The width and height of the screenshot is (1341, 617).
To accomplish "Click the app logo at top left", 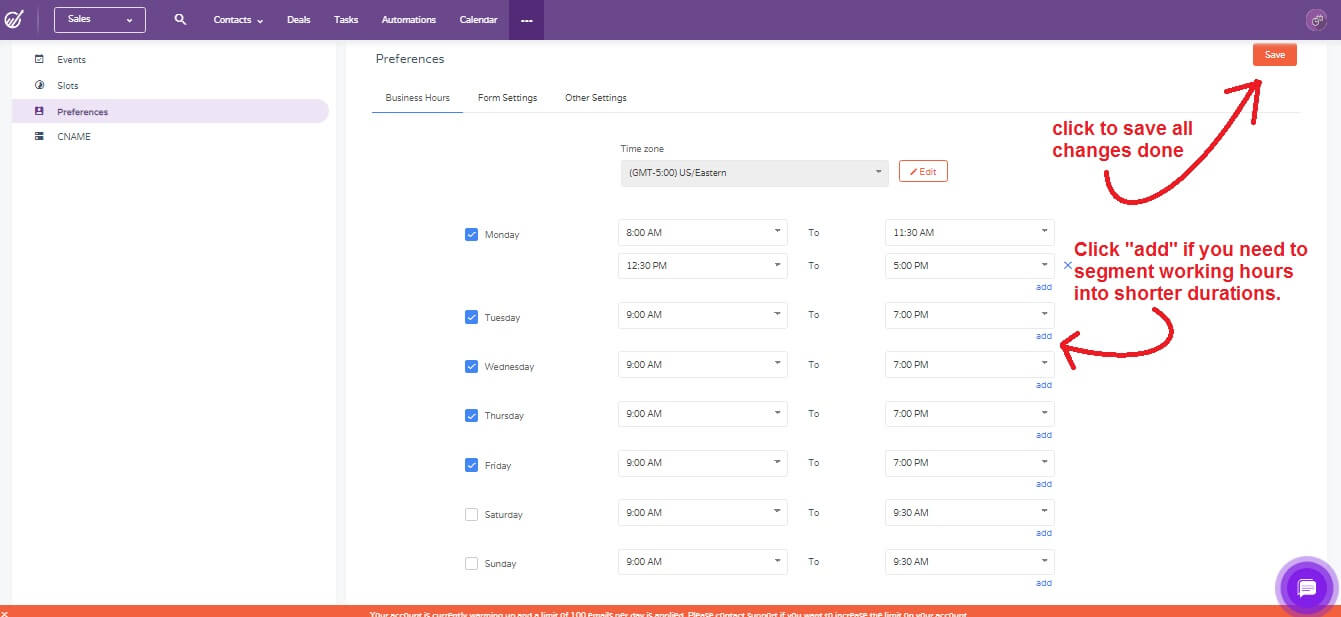I will [12, 19].
